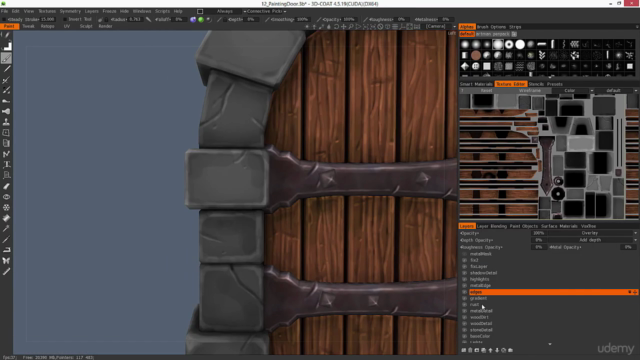Select the Text tool marked T in left toolbar

pyautogui.click(x=6, y=164)
